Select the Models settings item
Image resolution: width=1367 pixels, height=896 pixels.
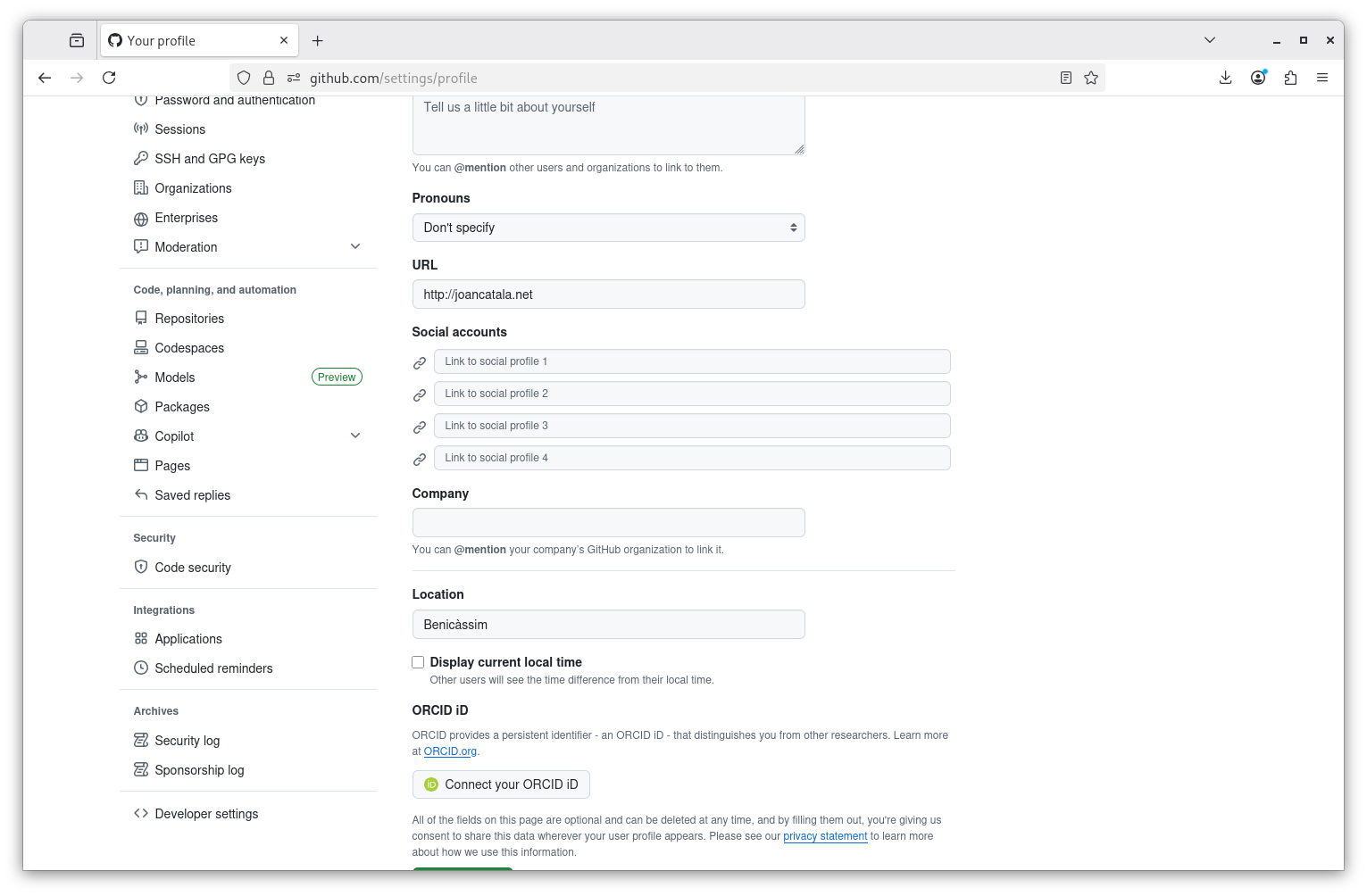(175, 377)
